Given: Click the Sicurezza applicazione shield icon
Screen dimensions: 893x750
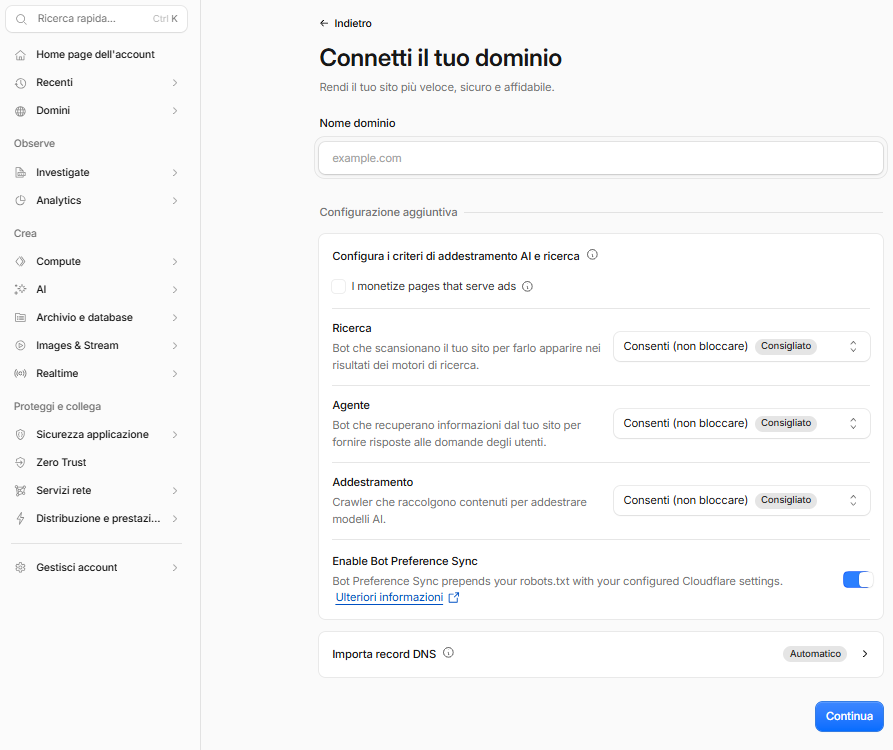Looking at the screenshot, I should coord(21,435).
